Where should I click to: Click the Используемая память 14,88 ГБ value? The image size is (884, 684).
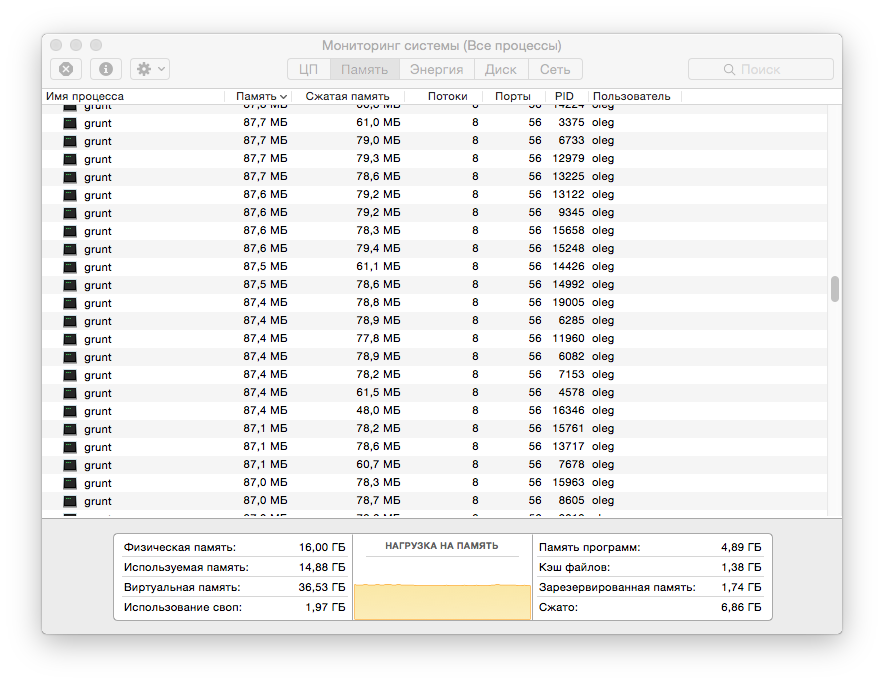(x=322, y=567)
